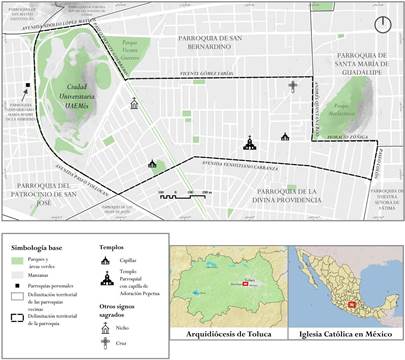Click the Ciudad Universitaria UAEMéx label
This screenshot has width=405, height=360.
(x=77, y=97)
